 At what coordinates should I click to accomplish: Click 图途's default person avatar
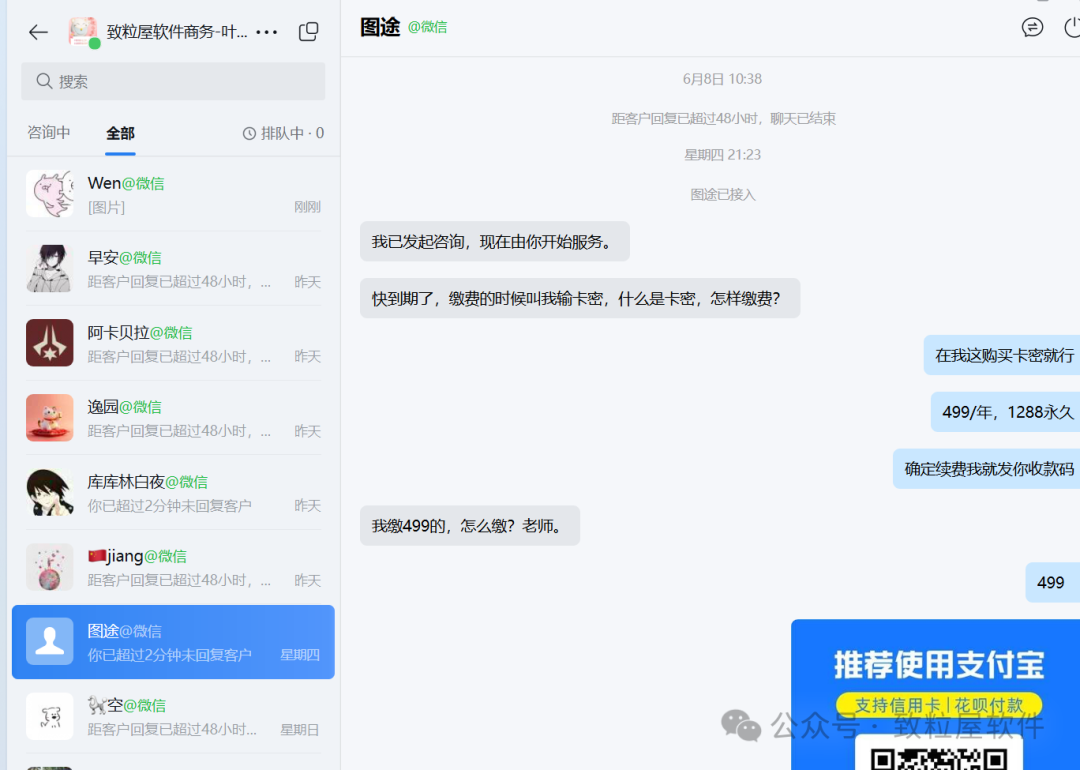coord(50,642)
